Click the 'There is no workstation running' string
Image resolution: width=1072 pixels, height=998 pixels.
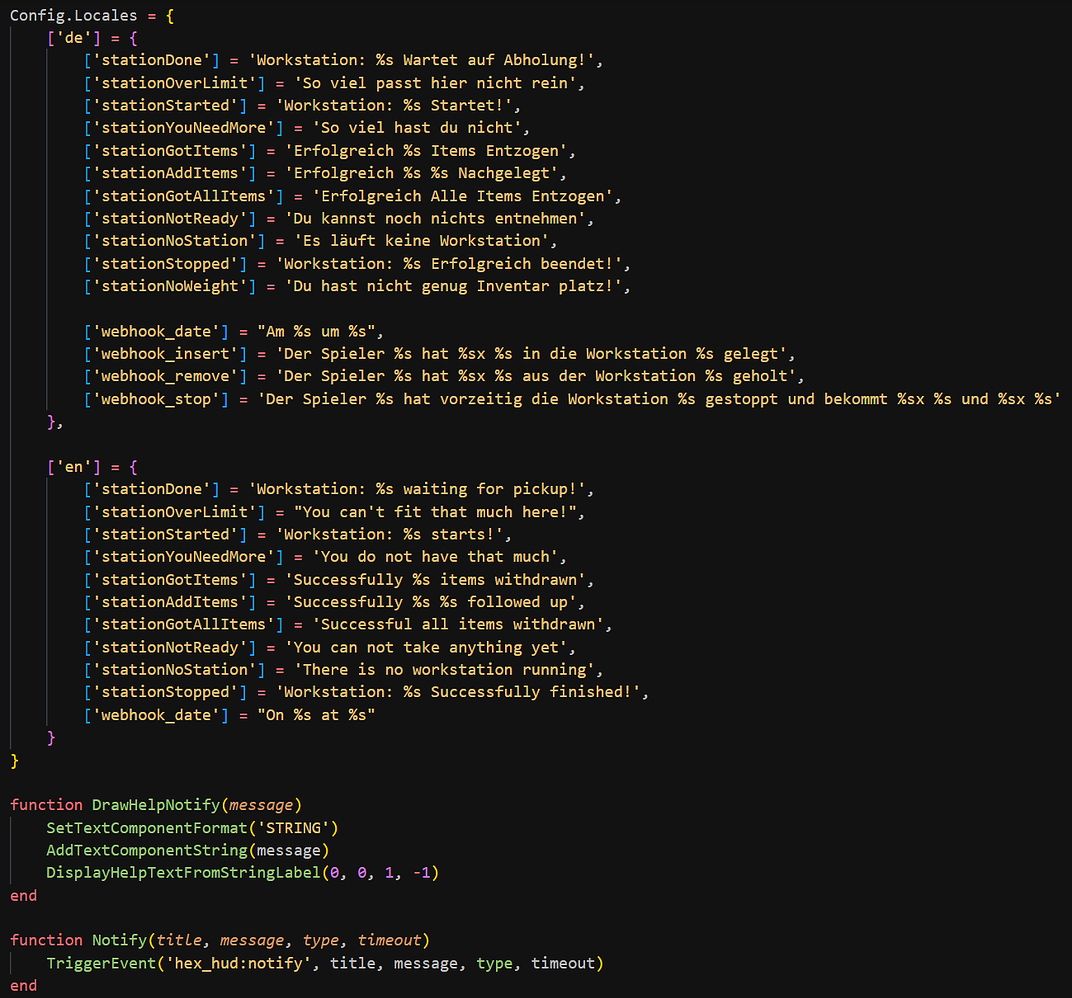click(x=448, y=670)
